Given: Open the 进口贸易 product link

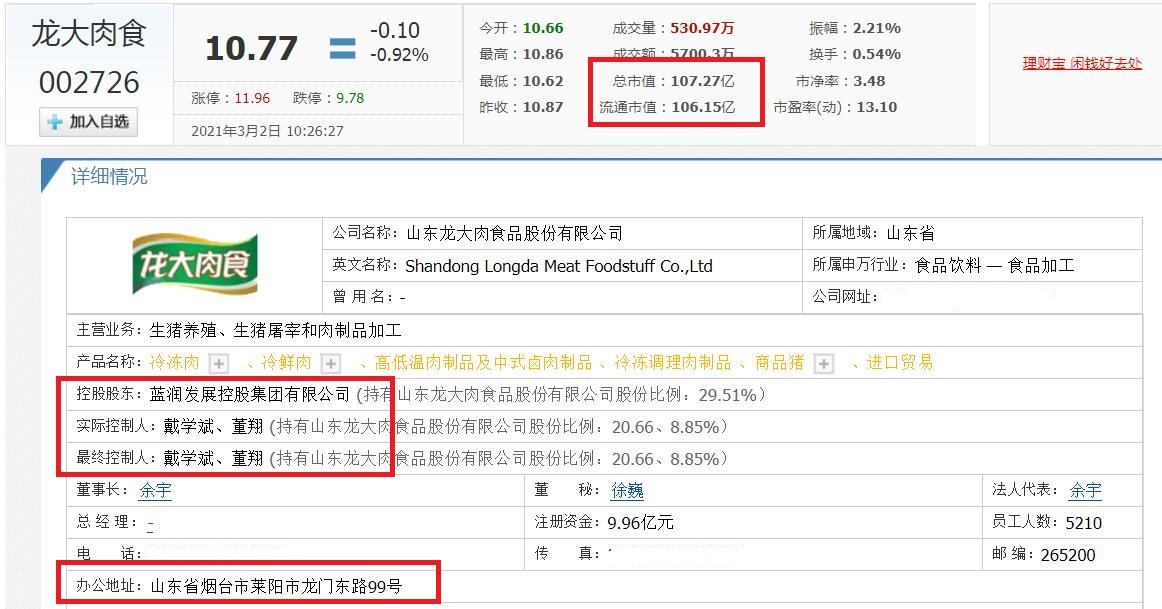Looking at the screenshot, I should point(900,362).
